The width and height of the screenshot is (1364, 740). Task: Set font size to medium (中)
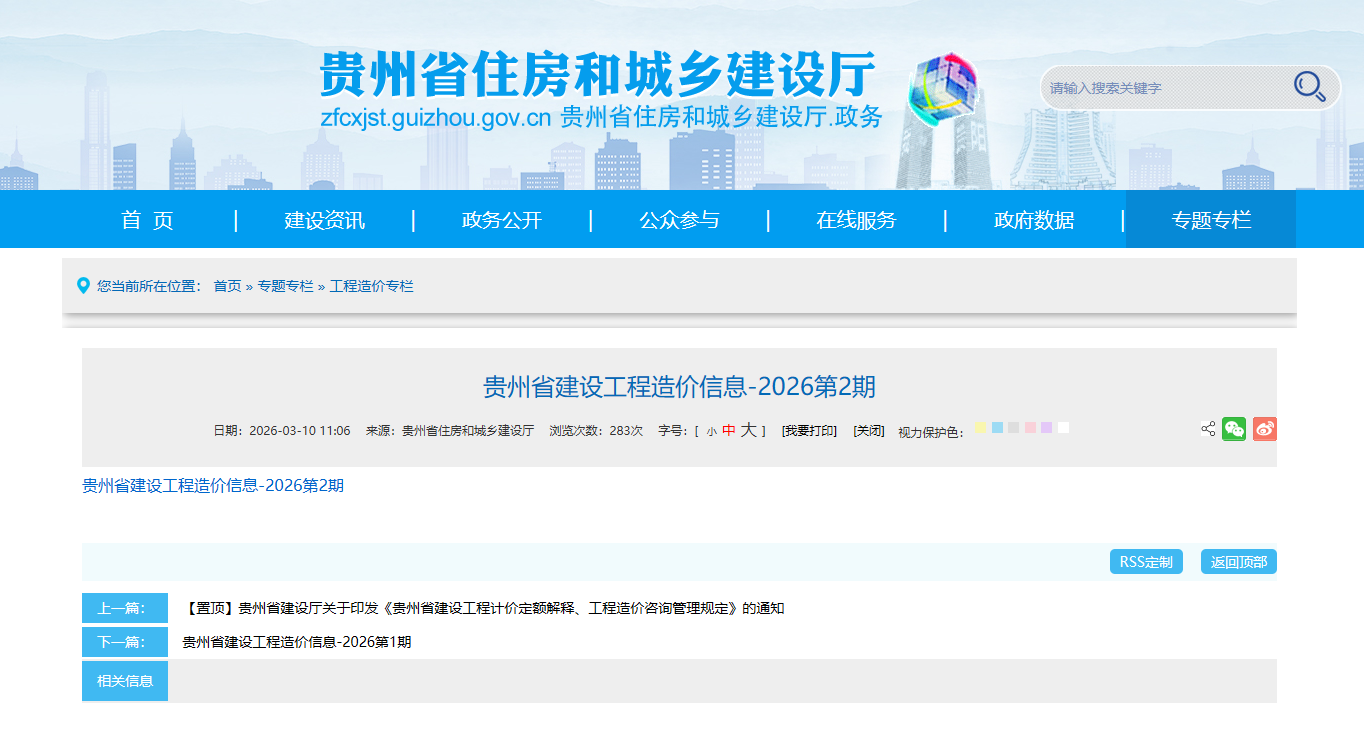point(729,430)
